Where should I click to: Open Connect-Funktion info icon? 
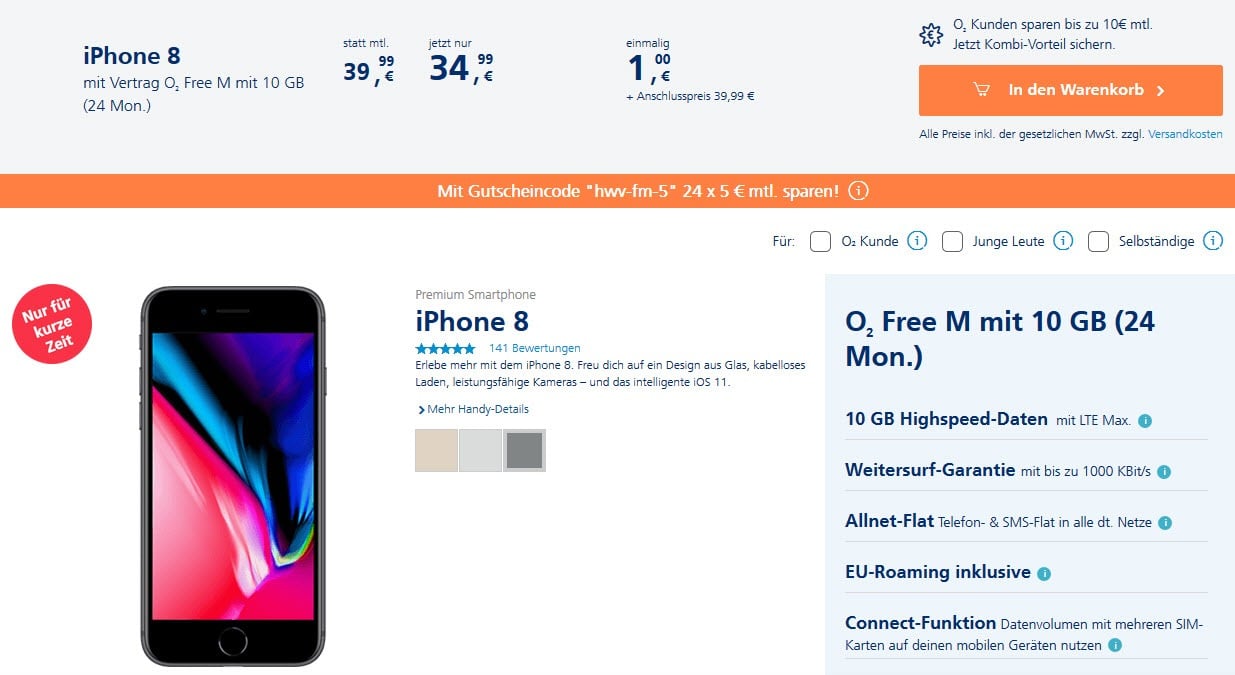1115,646
